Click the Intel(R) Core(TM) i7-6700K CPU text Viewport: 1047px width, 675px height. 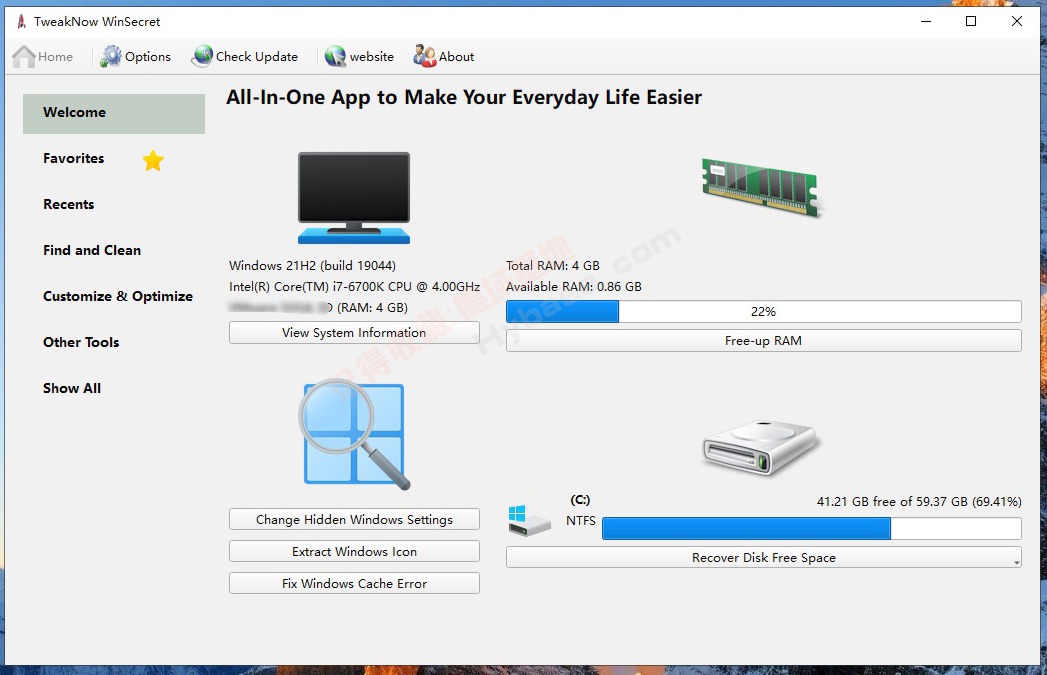coord(355,287)
